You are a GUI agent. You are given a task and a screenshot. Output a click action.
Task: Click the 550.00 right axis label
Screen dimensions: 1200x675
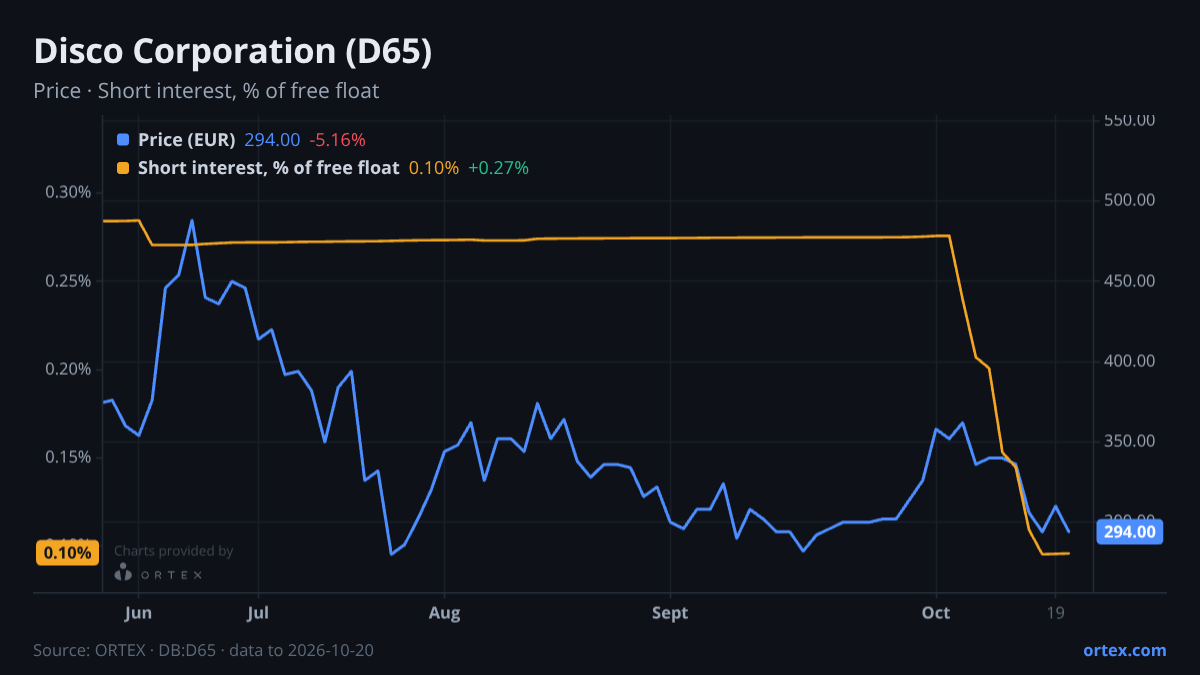(x=1130, y=120)
